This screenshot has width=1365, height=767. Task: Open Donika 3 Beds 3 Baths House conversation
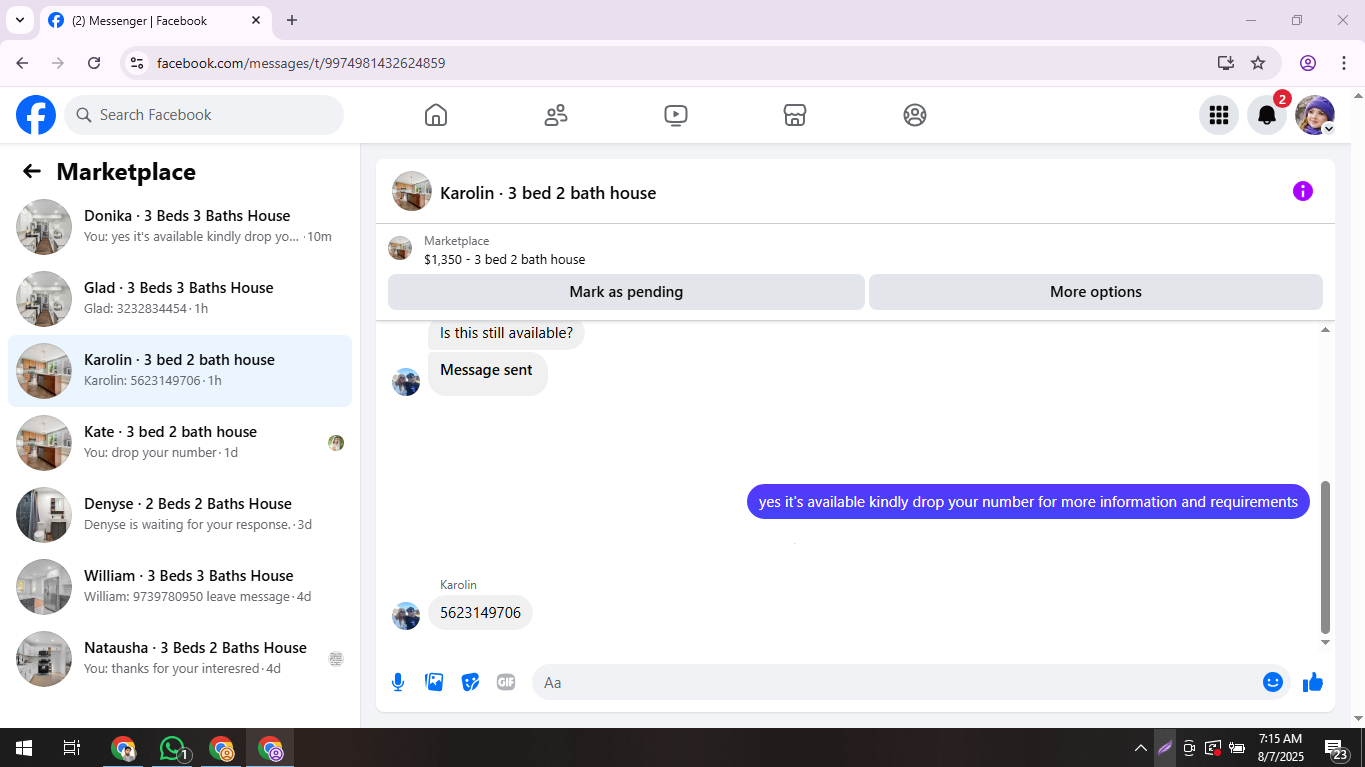(x=180, y=227)
